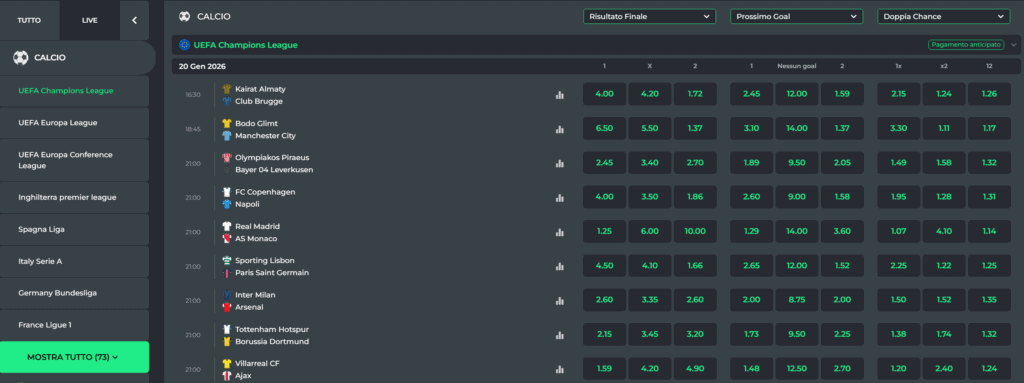Viewport: 1024px width, 383px height.
Task: Select Villarreal double chance x2 at 2.40
Action: coord(944,369)
